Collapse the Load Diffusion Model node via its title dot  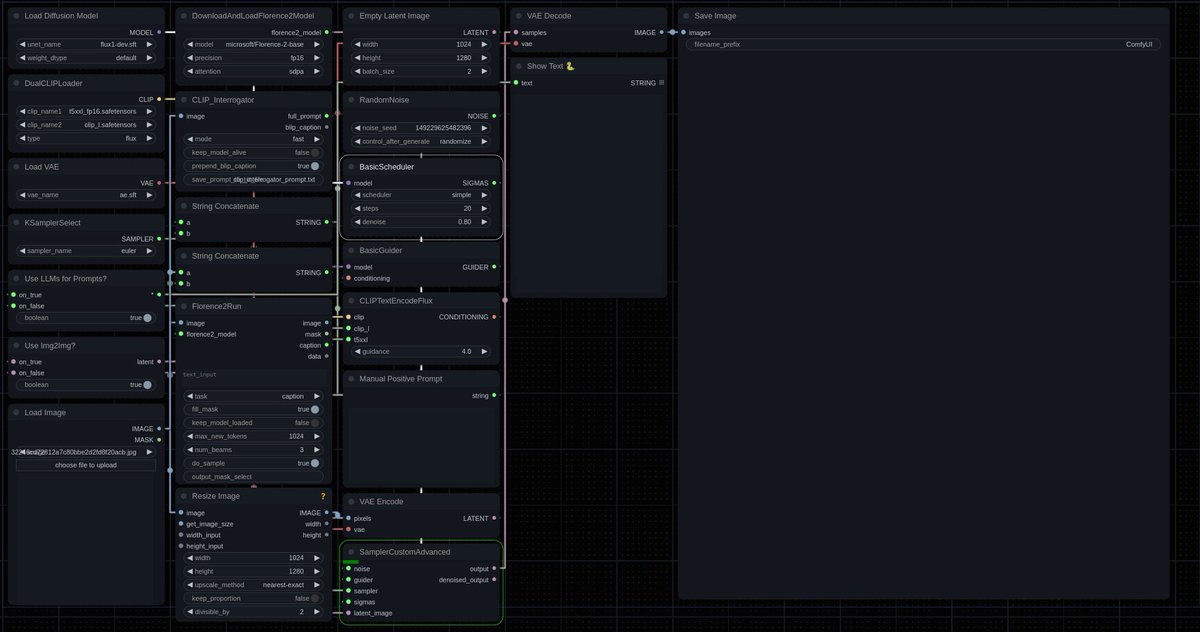coord(17,16)
